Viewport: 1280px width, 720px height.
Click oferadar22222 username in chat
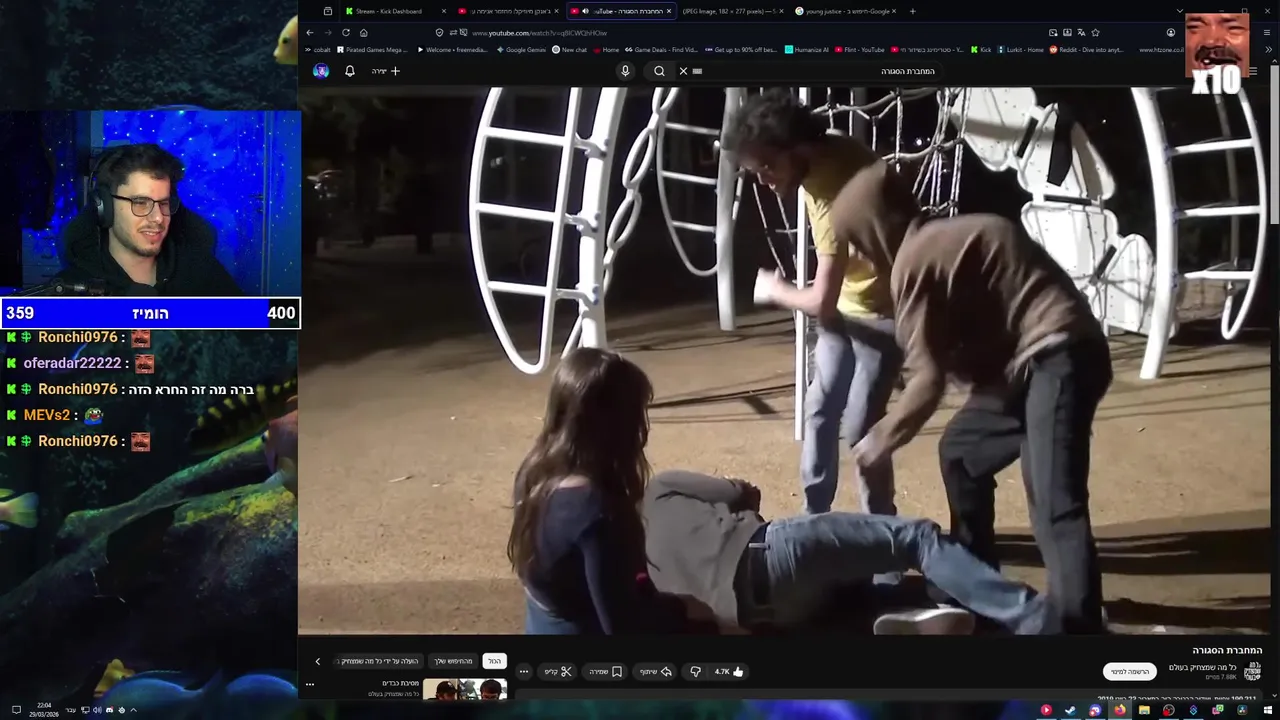tap(72, 363)
